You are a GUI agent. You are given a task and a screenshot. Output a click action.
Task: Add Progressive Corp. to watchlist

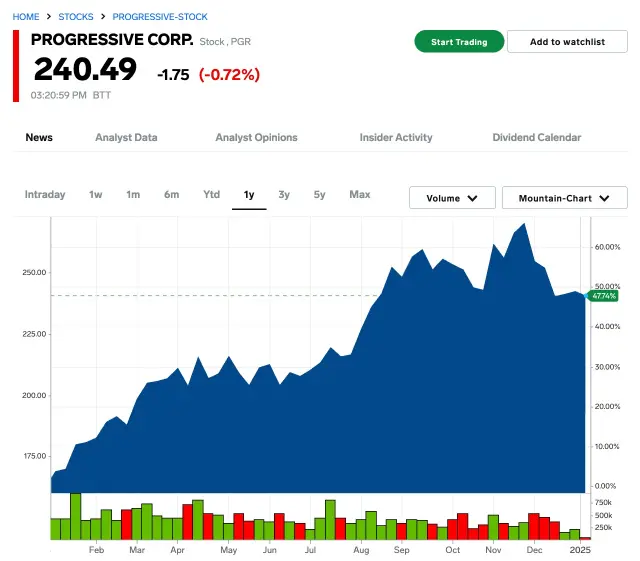567,42
